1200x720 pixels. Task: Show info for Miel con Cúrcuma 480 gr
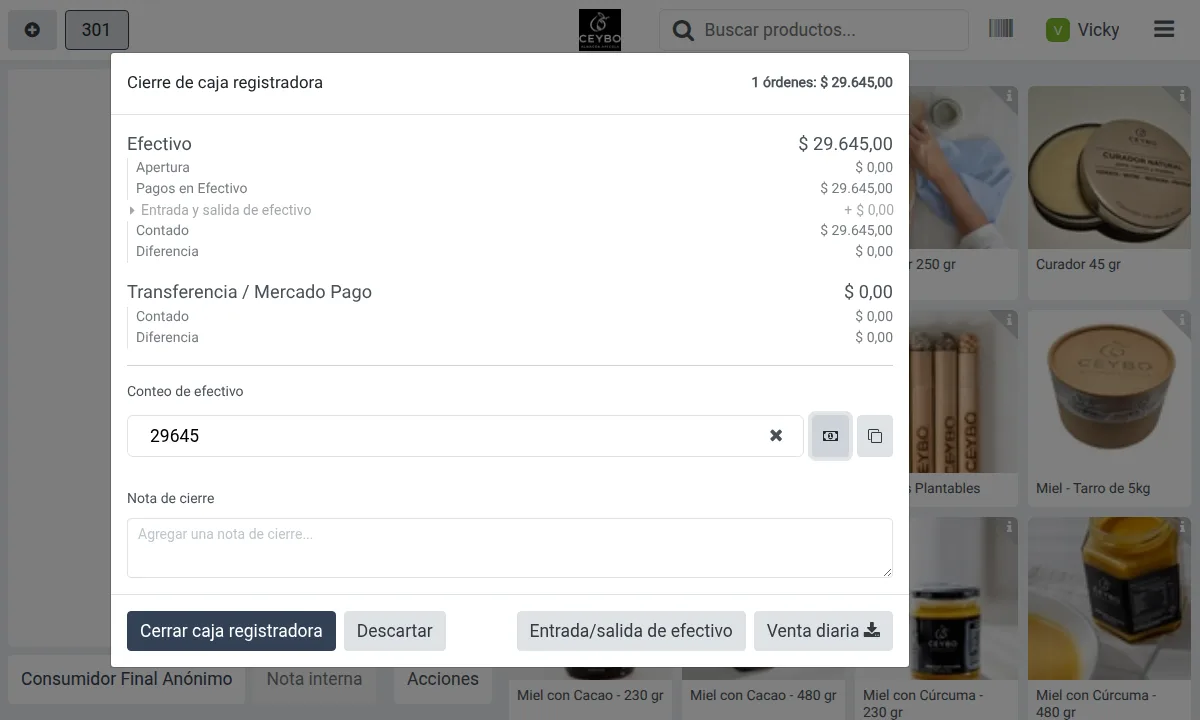(x=1183, y=527)
